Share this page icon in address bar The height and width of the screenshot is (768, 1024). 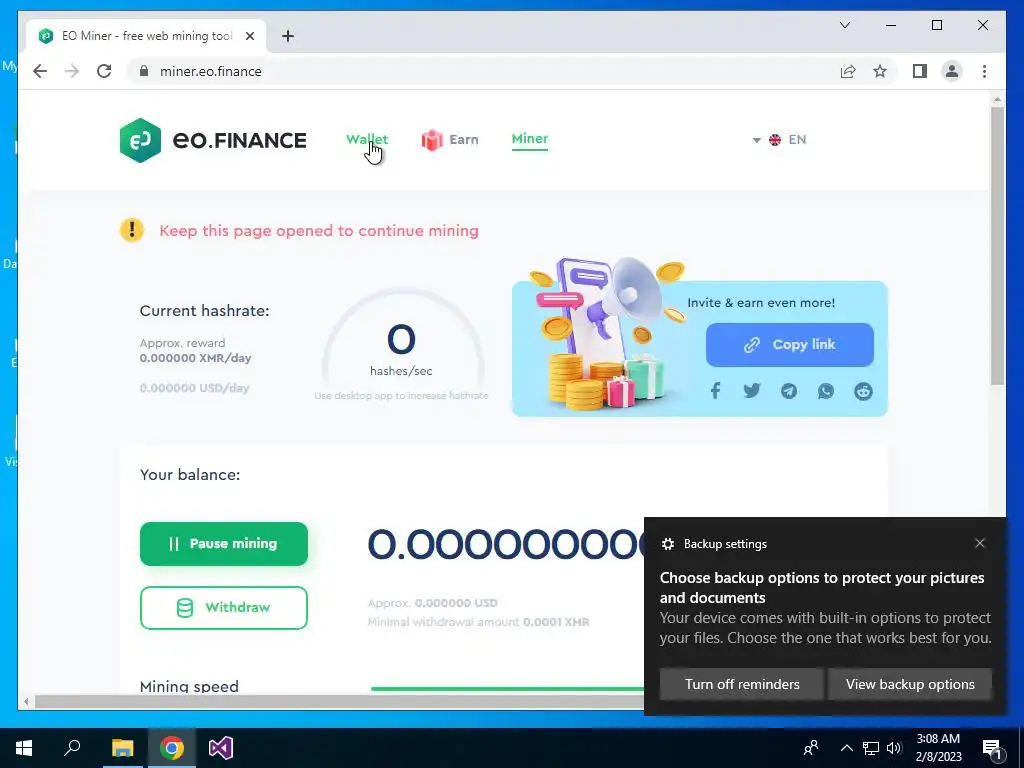pyautogui.click(x=848, y=71)
